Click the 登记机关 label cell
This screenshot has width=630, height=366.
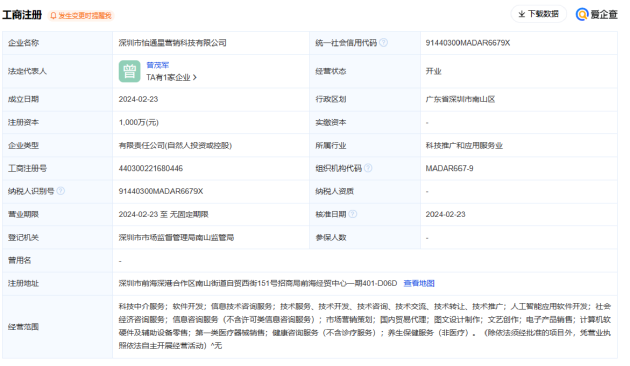pos(57,238)
